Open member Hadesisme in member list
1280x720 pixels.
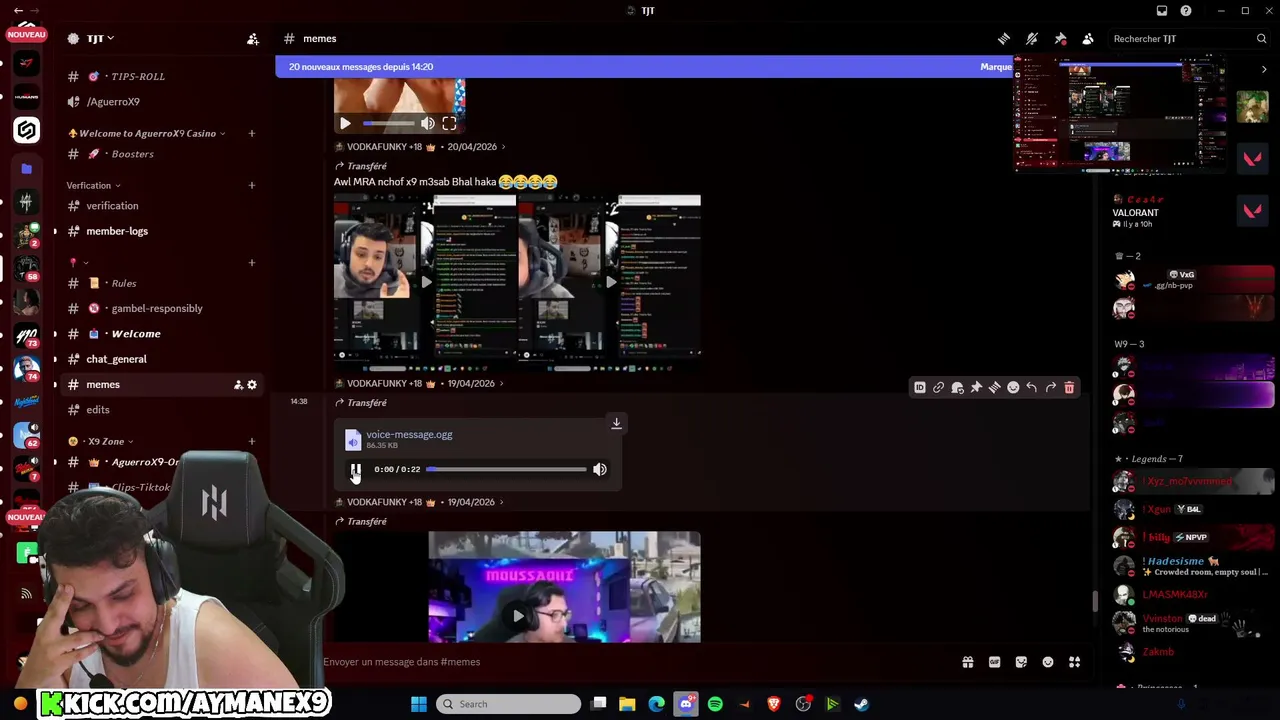[1192, 567]
